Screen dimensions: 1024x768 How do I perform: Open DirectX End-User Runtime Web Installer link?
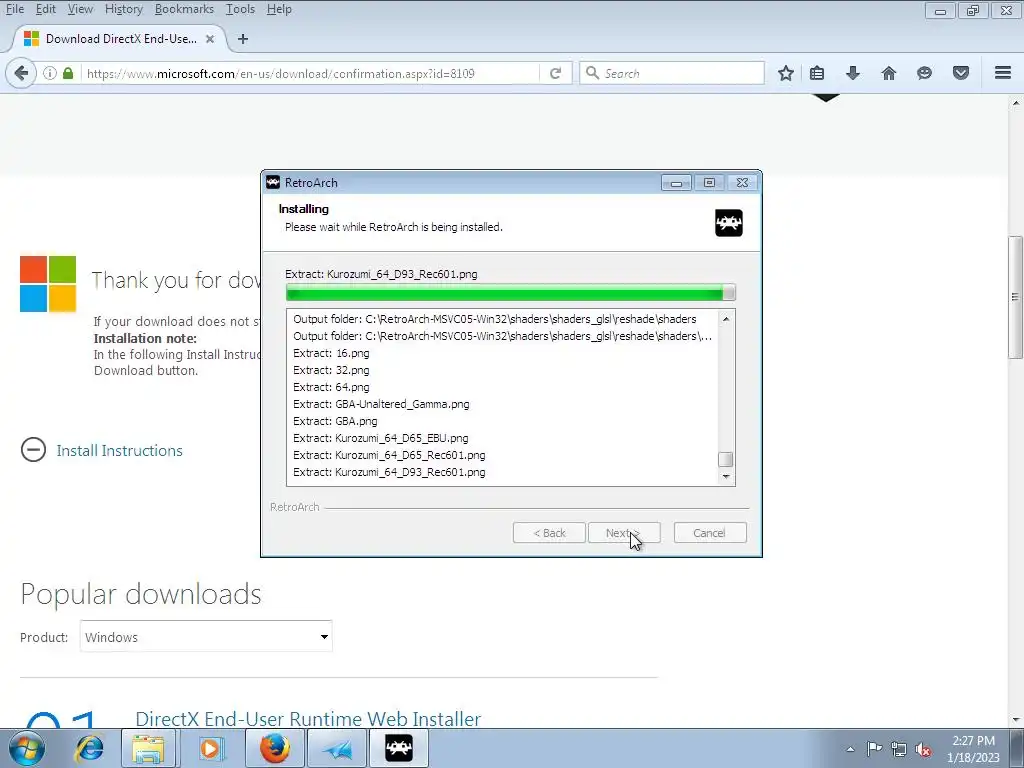[308, 719]
